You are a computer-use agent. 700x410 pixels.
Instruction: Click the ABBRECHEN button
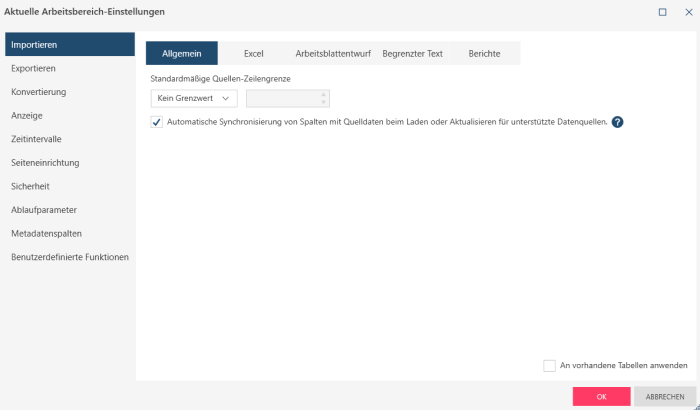tap(664, 396)
